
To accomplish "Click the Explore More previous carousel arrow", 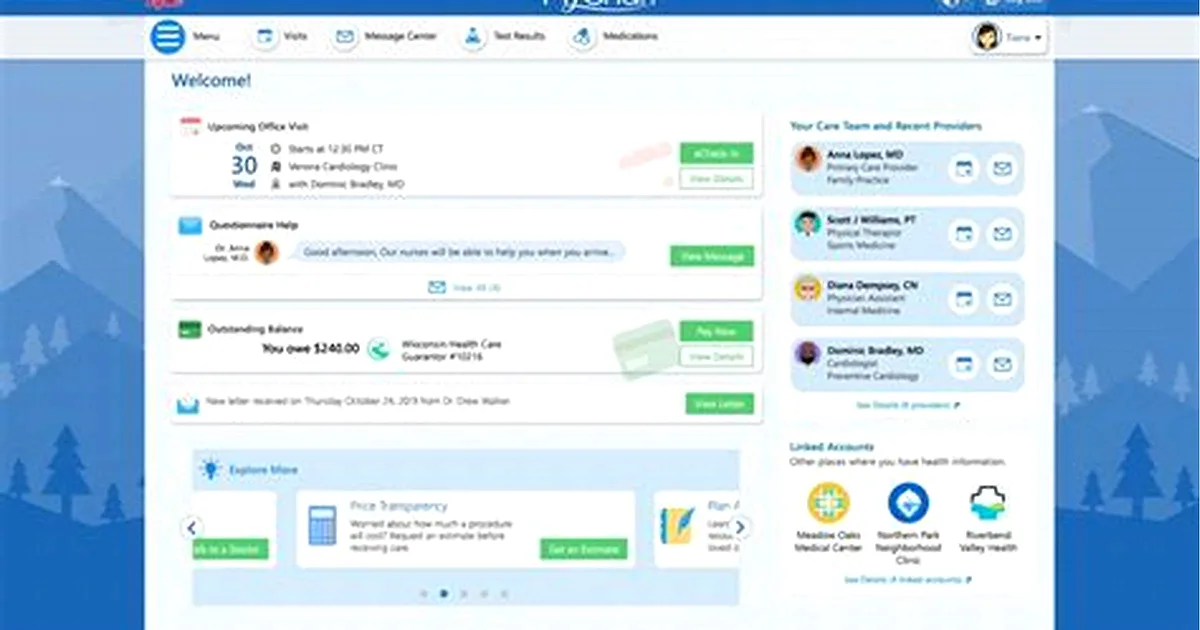I will coord(192,528).
